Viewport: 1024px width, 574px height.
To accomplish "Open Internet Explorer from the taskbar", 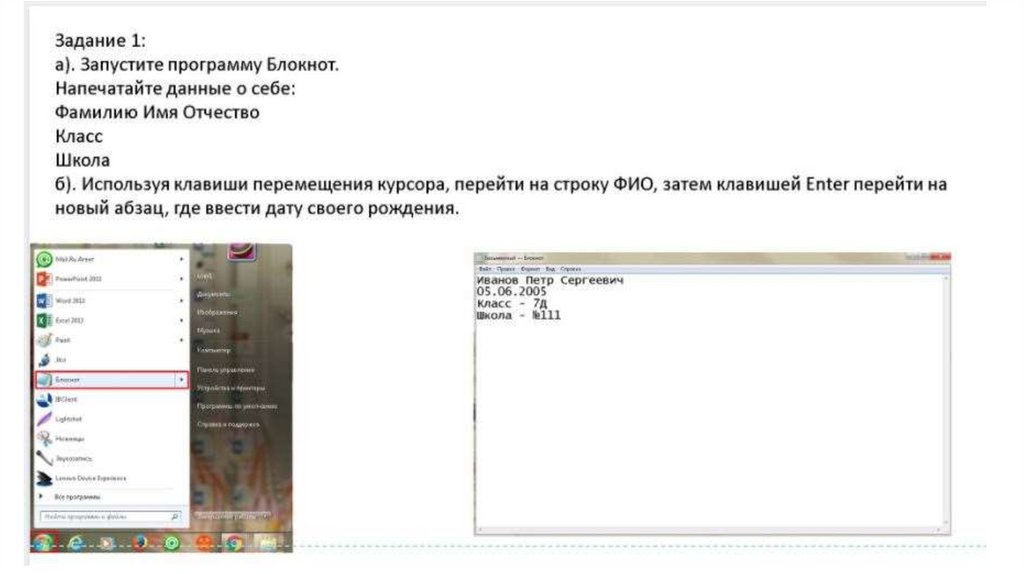I will [x=76, y=543].
